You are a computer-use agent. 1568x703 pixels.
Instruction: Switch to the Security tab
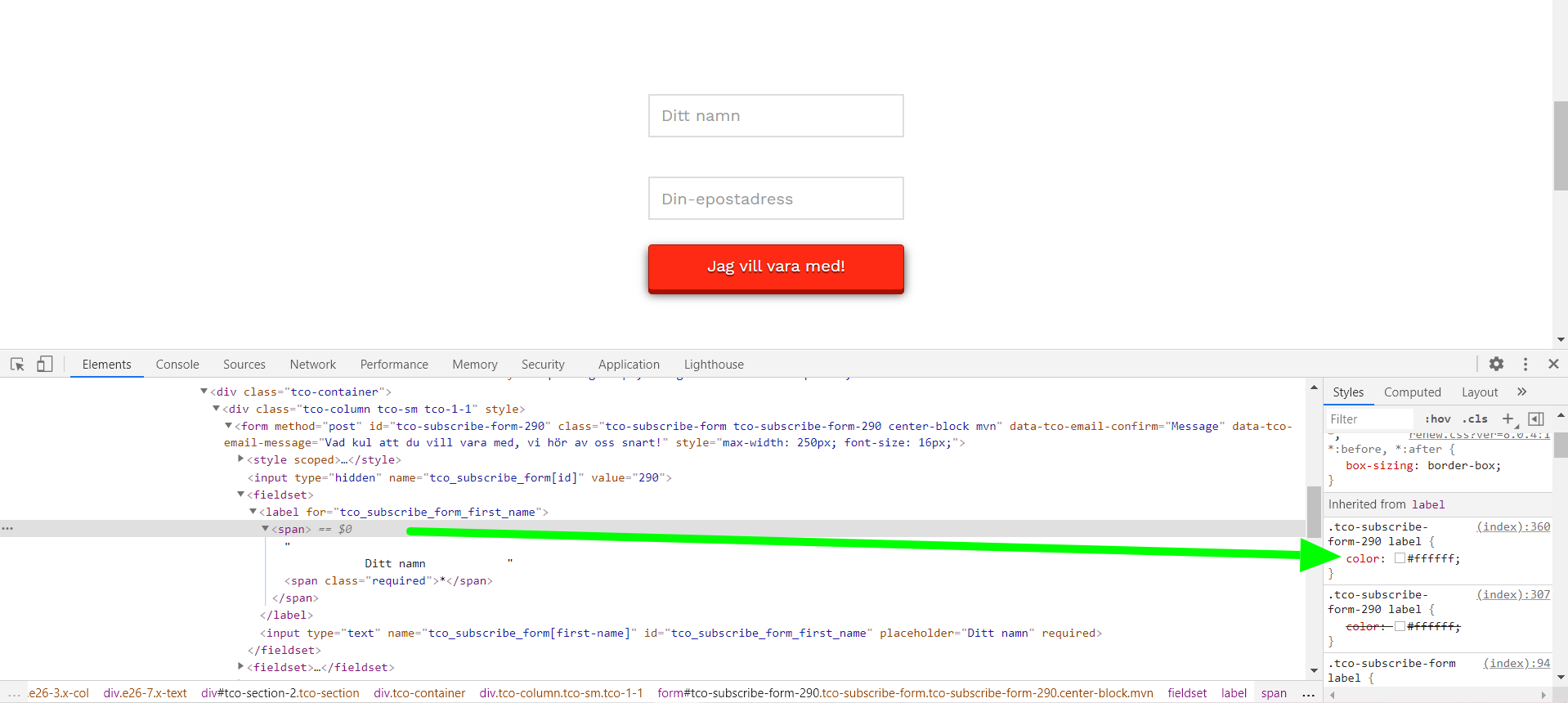pyautogui.click(x=543, y=365)
